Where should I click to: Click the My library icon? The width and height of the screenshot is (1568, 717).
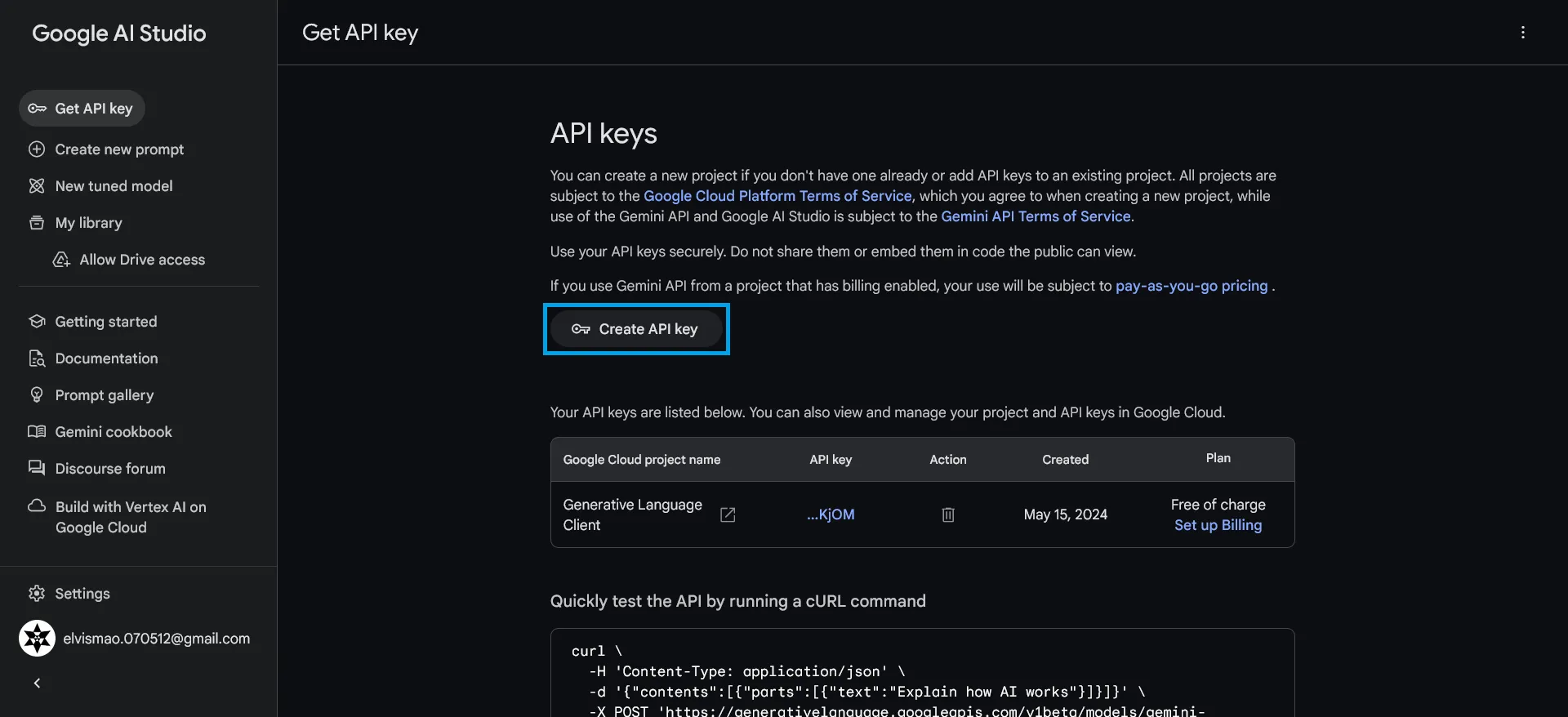(37, 223)
